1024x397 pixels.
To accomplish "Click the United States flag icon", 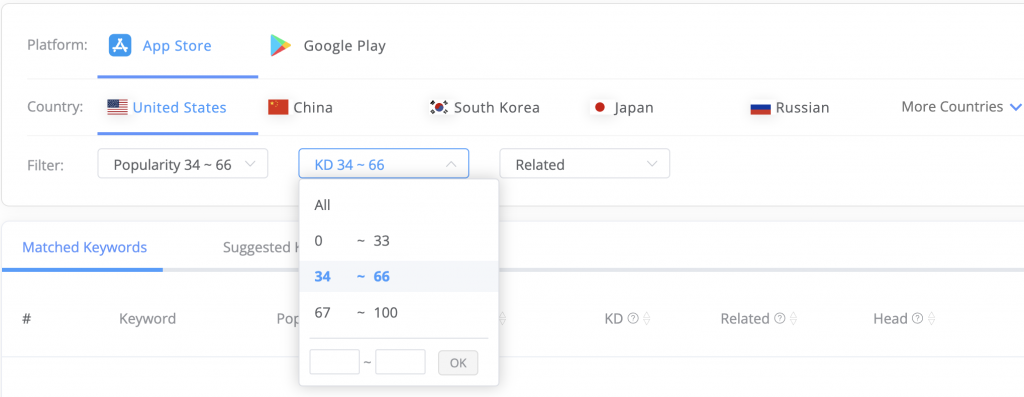I will [118, 108].
